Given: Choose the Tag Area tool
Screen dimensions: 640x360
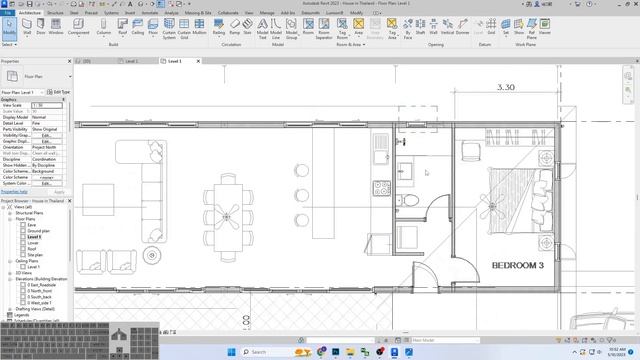Looking at the screenshot, I should [x=392, y=29].
